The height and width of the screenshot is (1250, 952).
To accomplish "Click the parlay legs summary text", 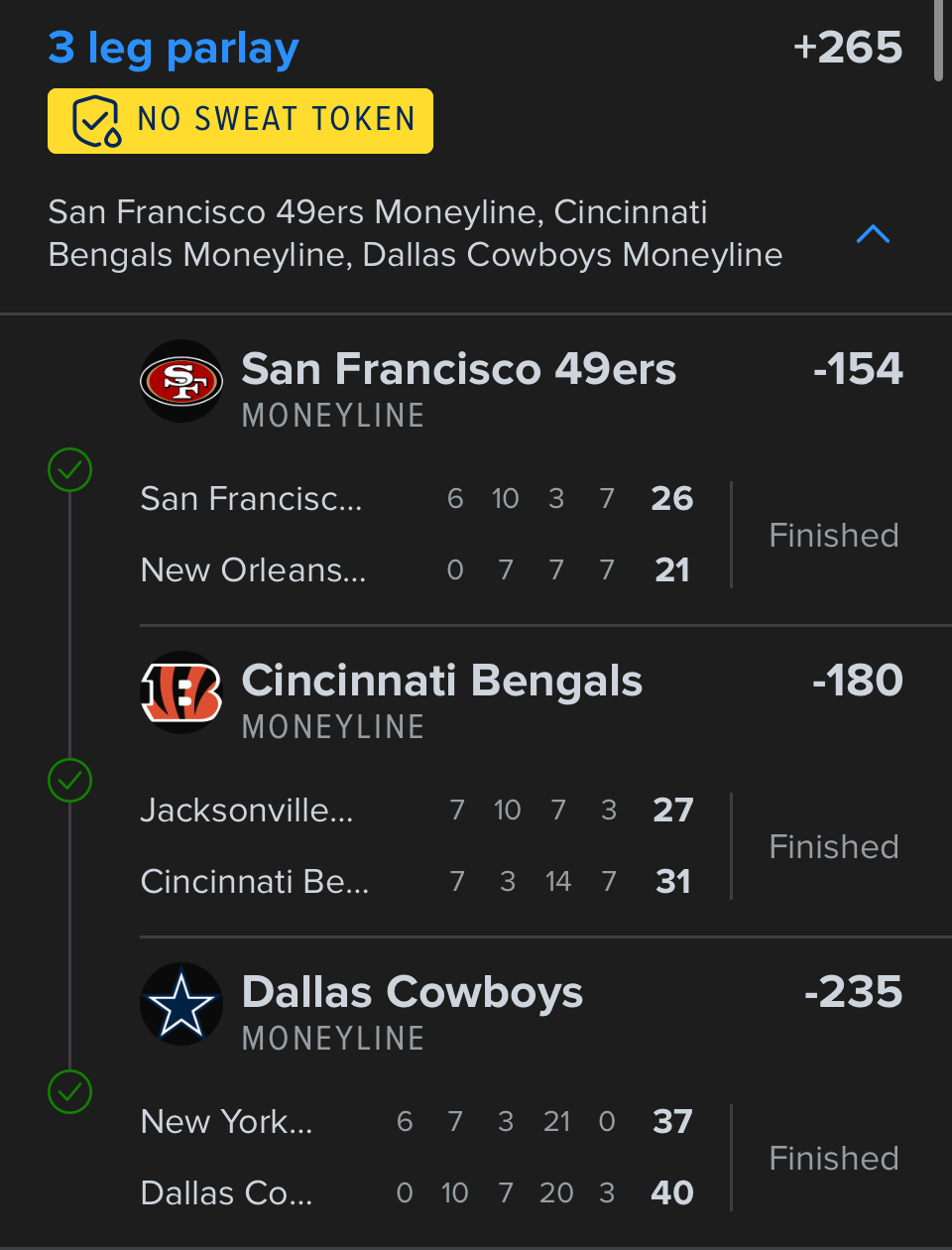I will click(x=415, y=234).
